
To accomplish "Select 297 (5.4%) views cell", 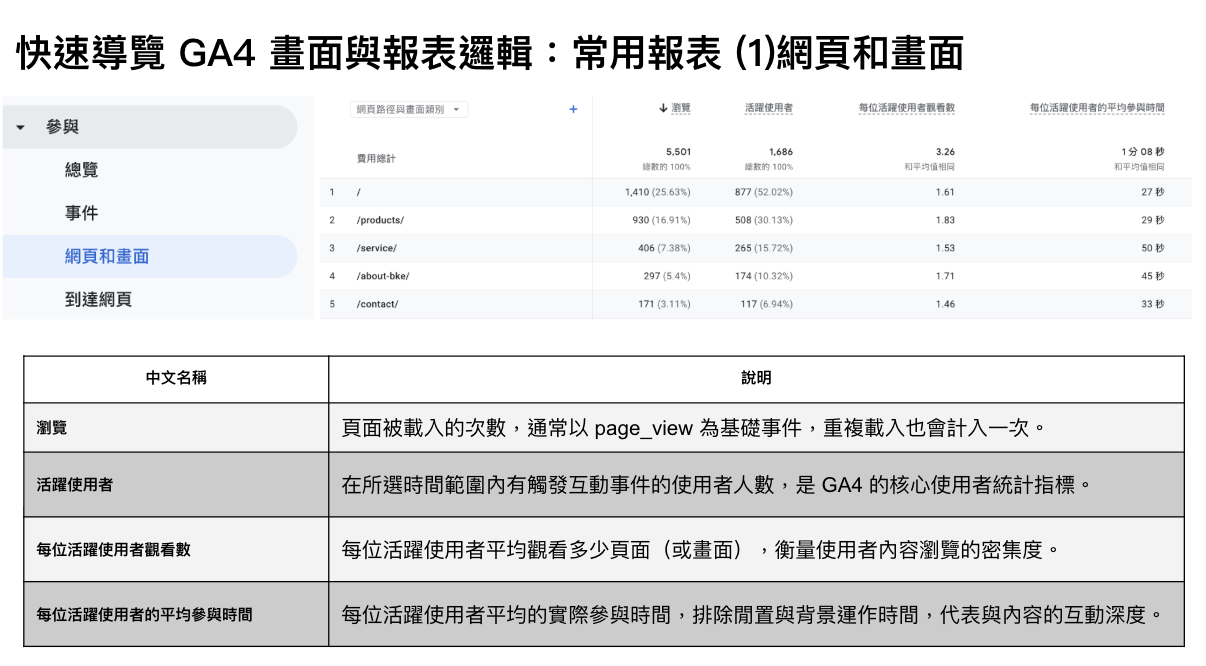I will [x=667, y=276].
